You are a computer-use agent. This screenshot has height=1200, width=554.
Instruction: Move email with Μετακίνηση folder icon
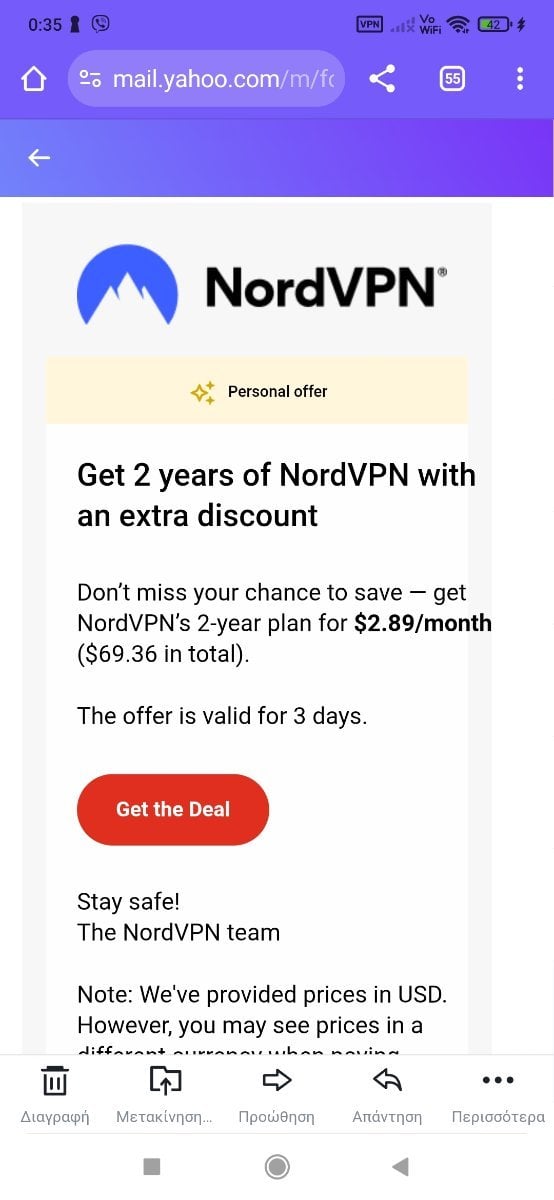coord(164,1094)
